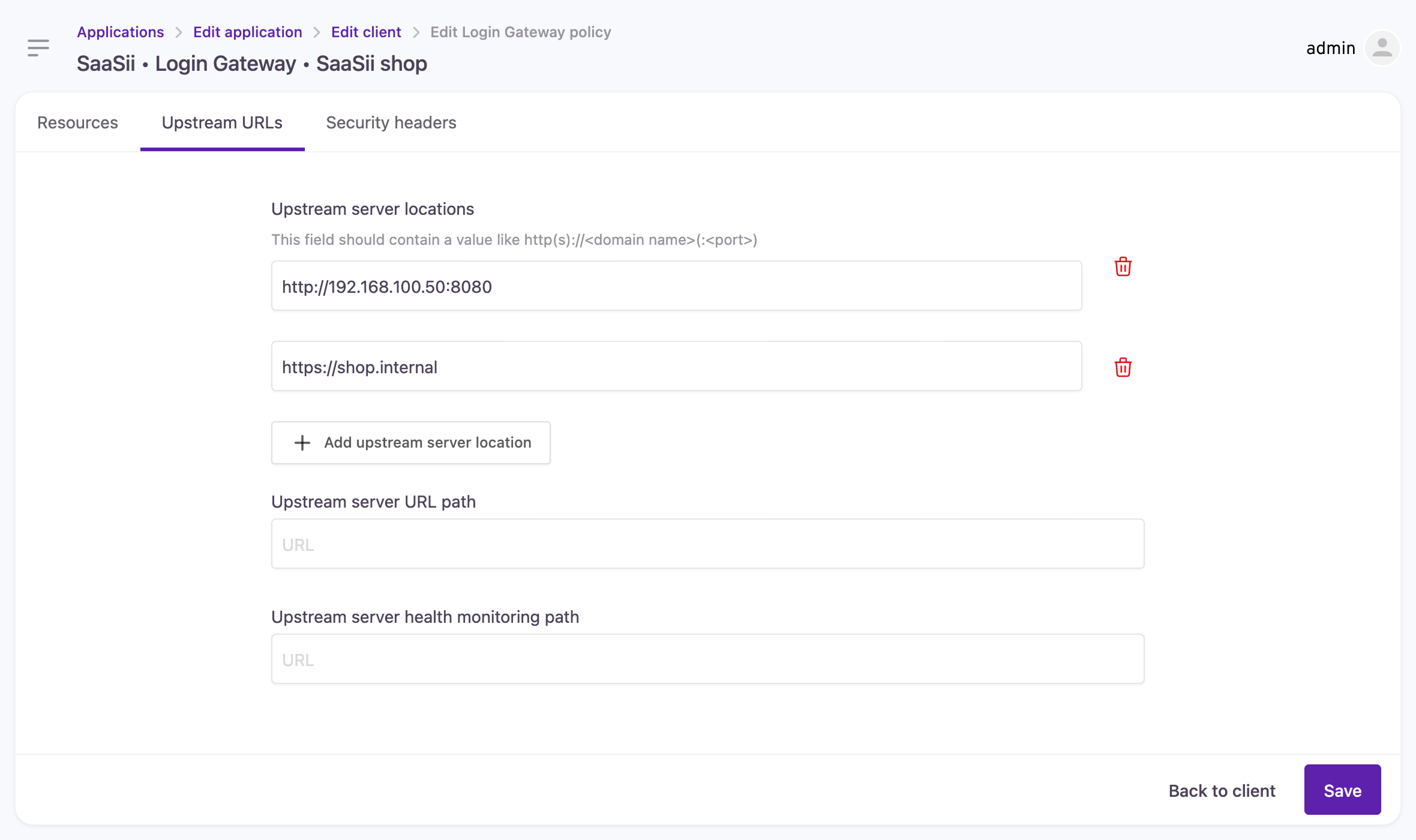Click Add upstream server location button
Viewport: 1416px width, 840px height.
coord(410,443)
